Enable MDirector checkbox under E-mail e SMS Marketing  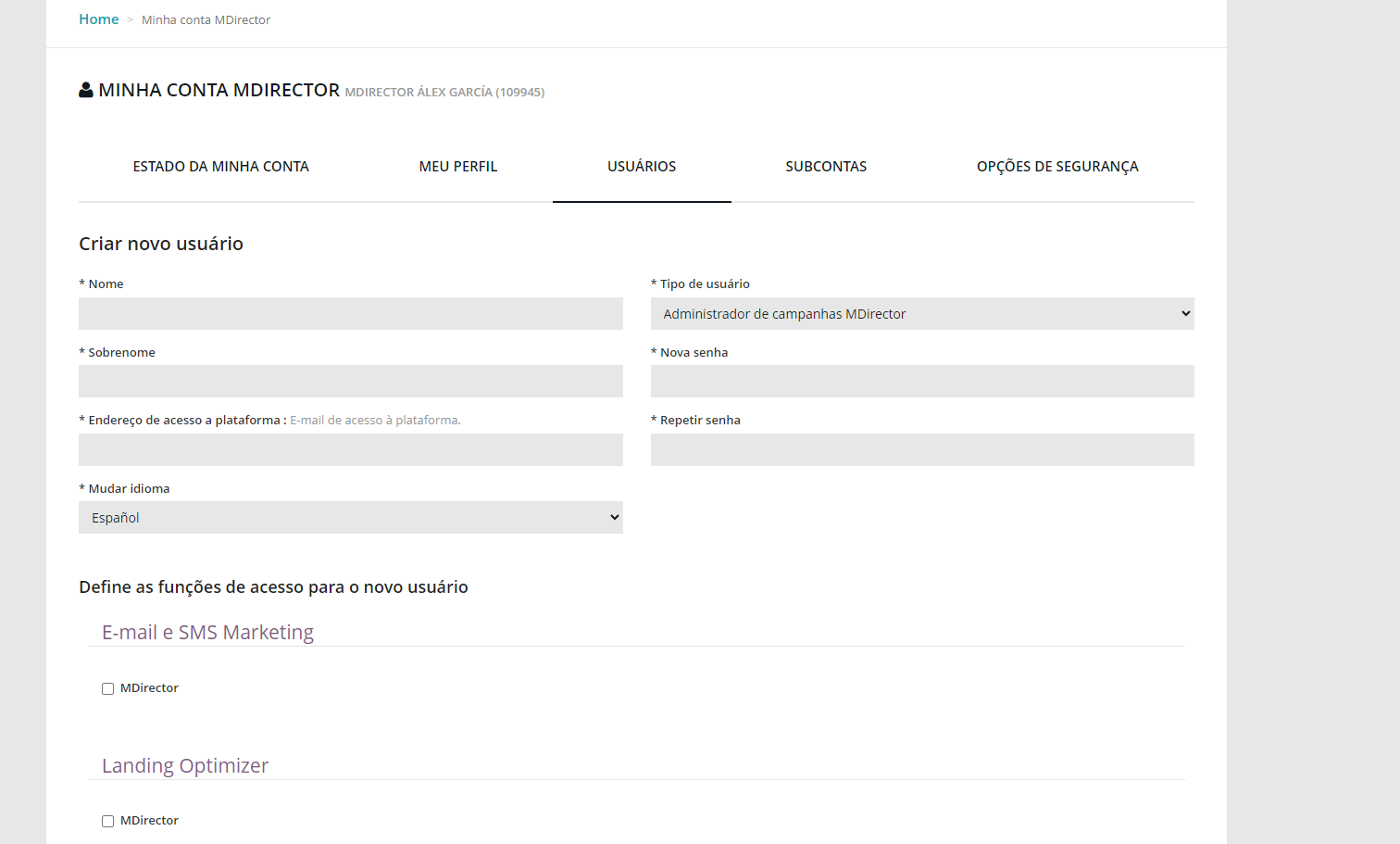[108, 689]
